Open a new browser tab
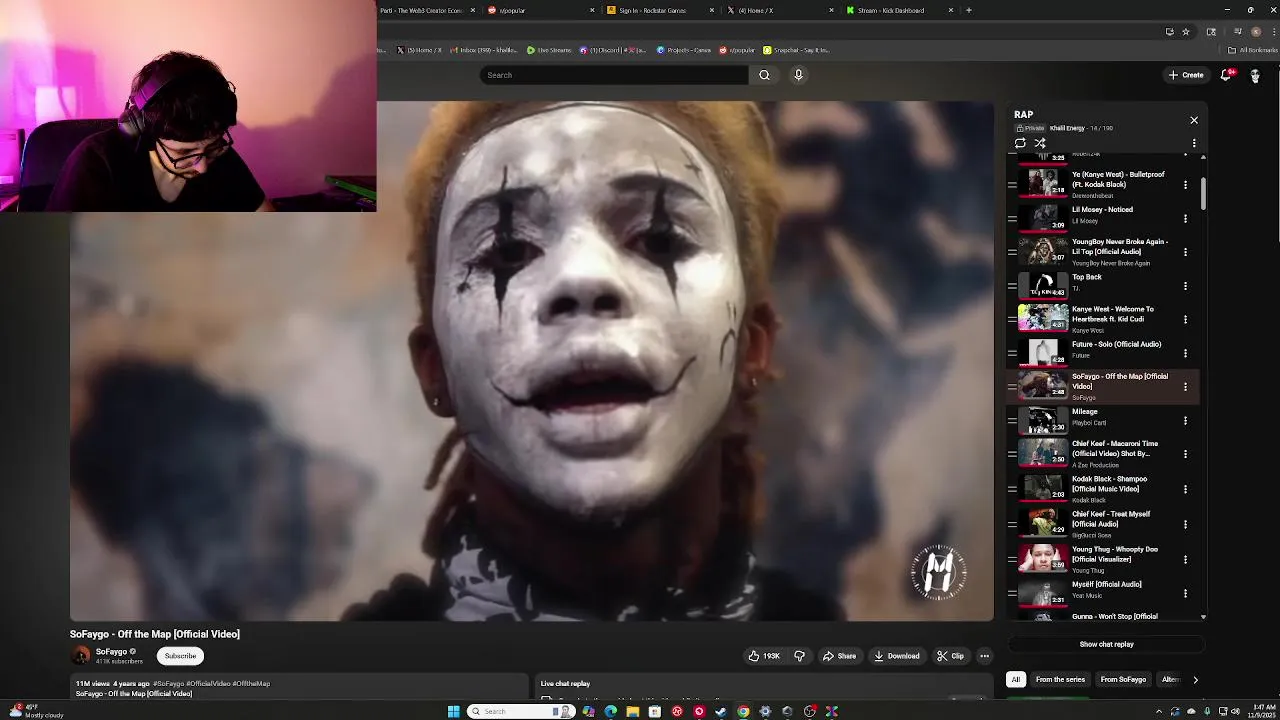 coord(968,10)
